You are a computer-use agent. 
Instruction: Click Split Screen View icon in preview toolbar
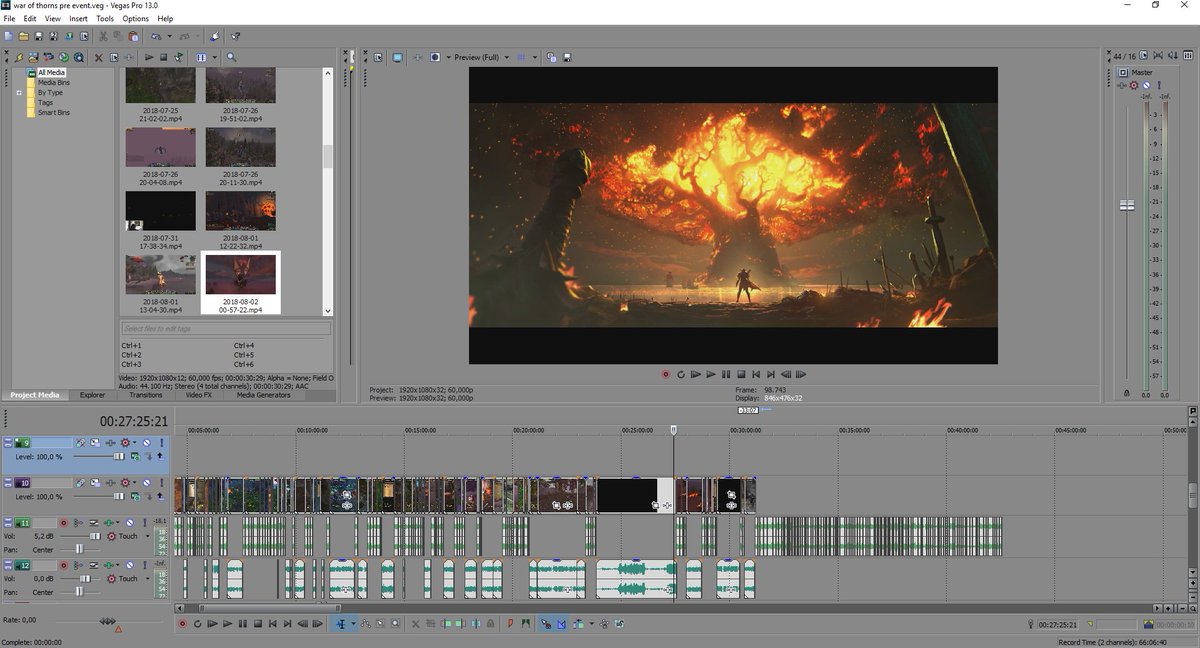(435, 57)
